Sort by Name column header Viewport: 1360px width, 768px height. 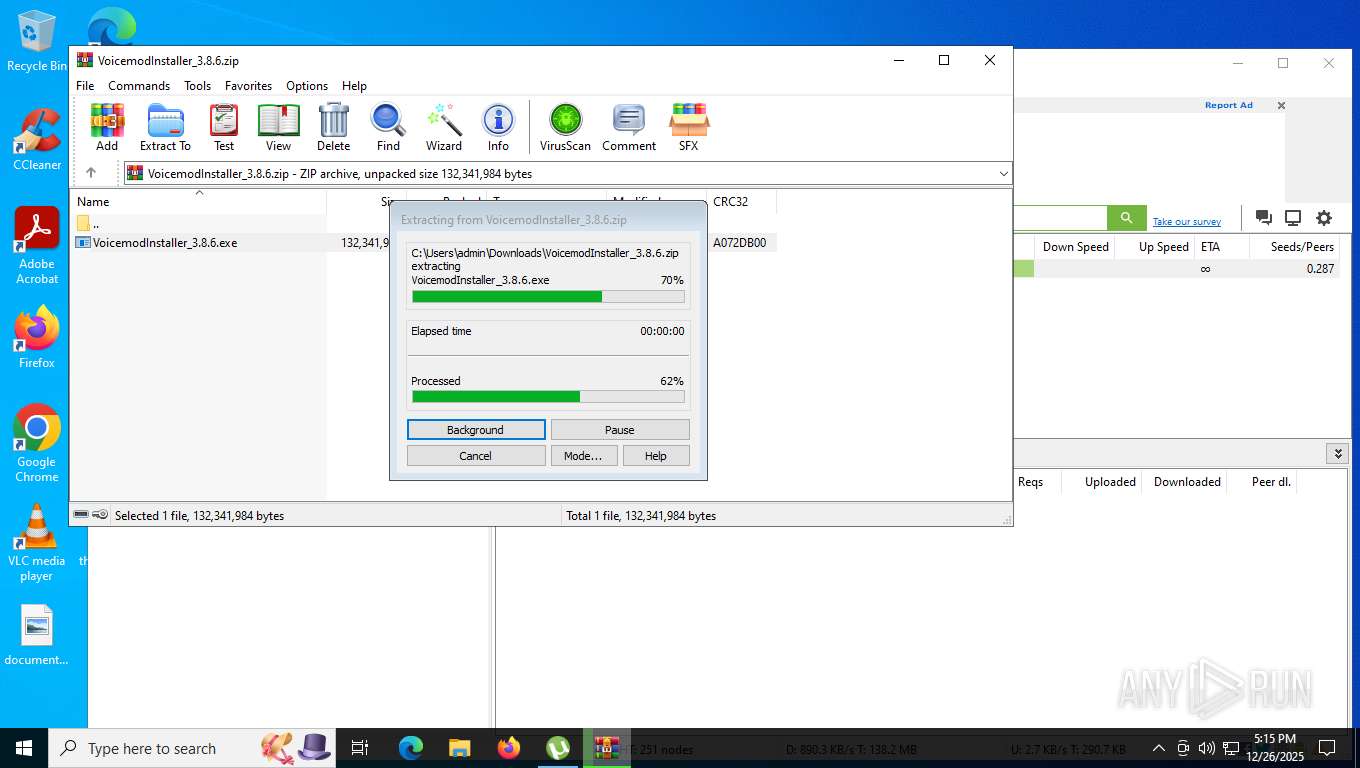[198, 202]
